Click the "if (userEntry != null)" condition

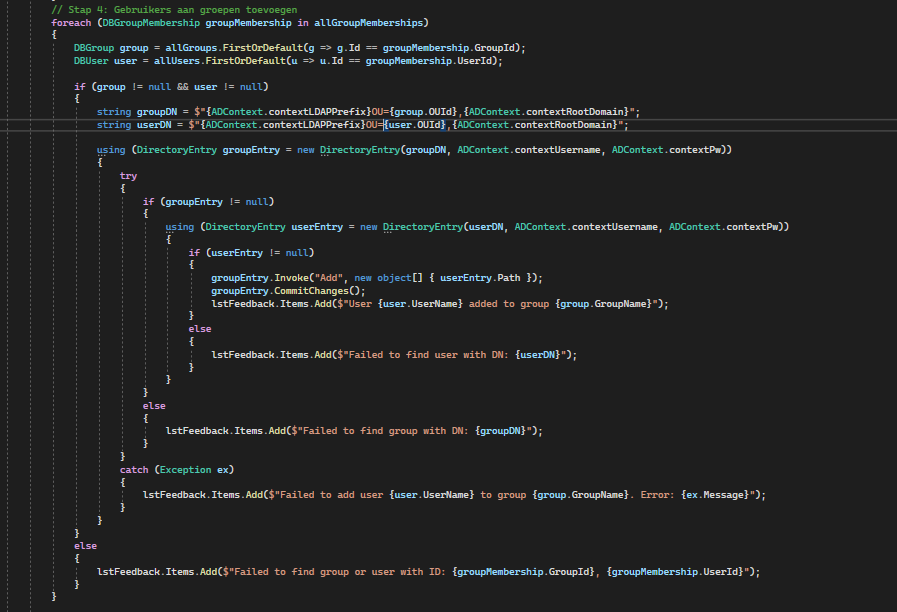pyautogui.click(x=251, y=253)
